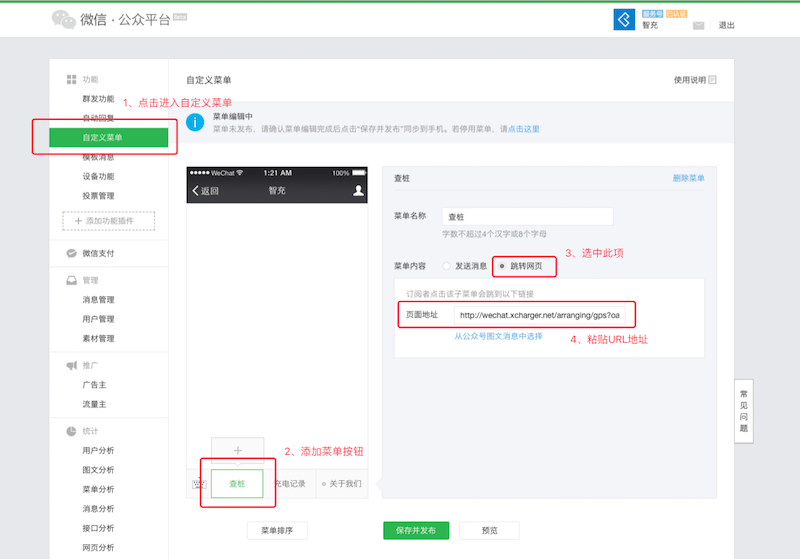Collapse the 推广 sidebar section
This screenshot has height=559, width=800.
click(x=90, y=365)
